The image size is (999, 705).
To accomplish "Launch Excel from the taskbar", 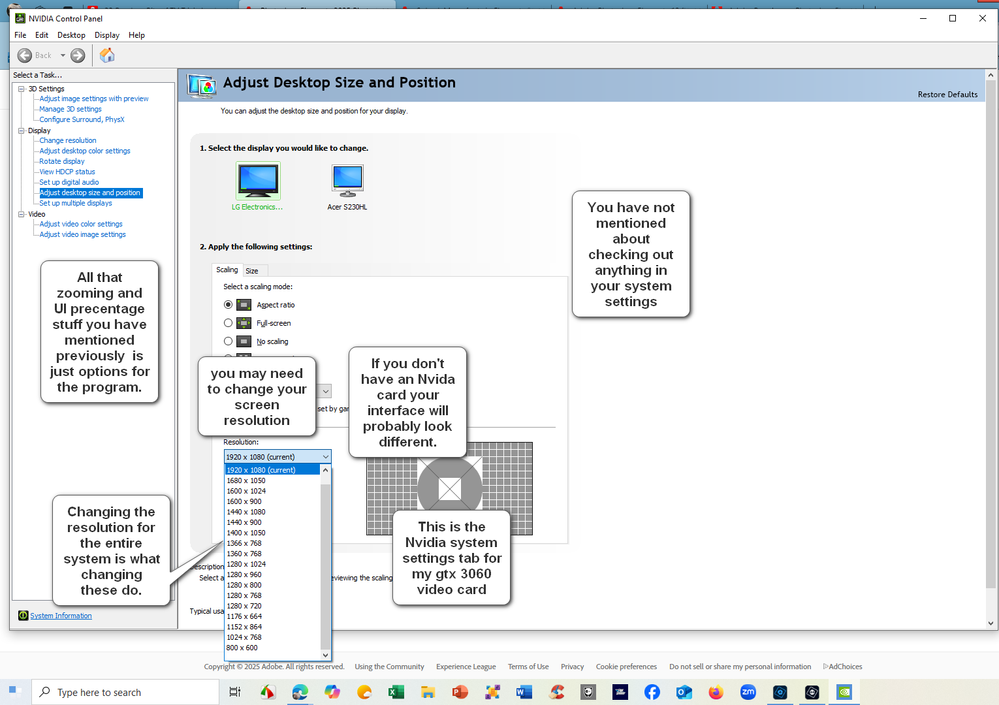I will click(396, 692).
